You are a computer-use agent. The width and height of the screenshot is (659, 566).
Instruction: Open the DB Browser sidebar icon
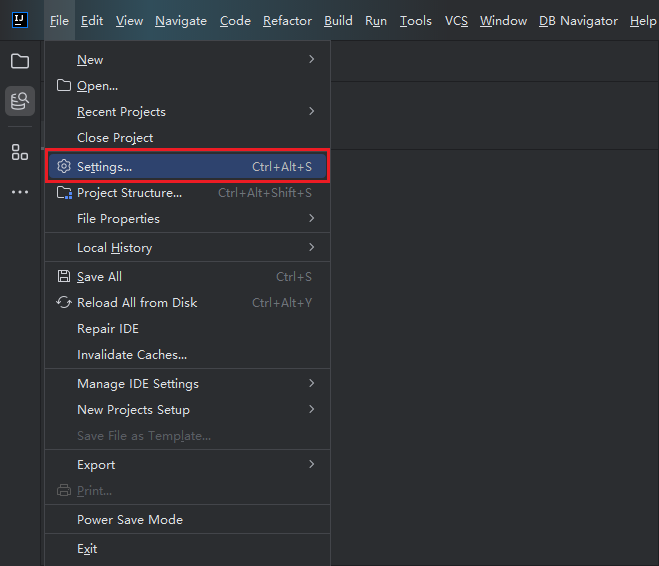tap(20, 101)
